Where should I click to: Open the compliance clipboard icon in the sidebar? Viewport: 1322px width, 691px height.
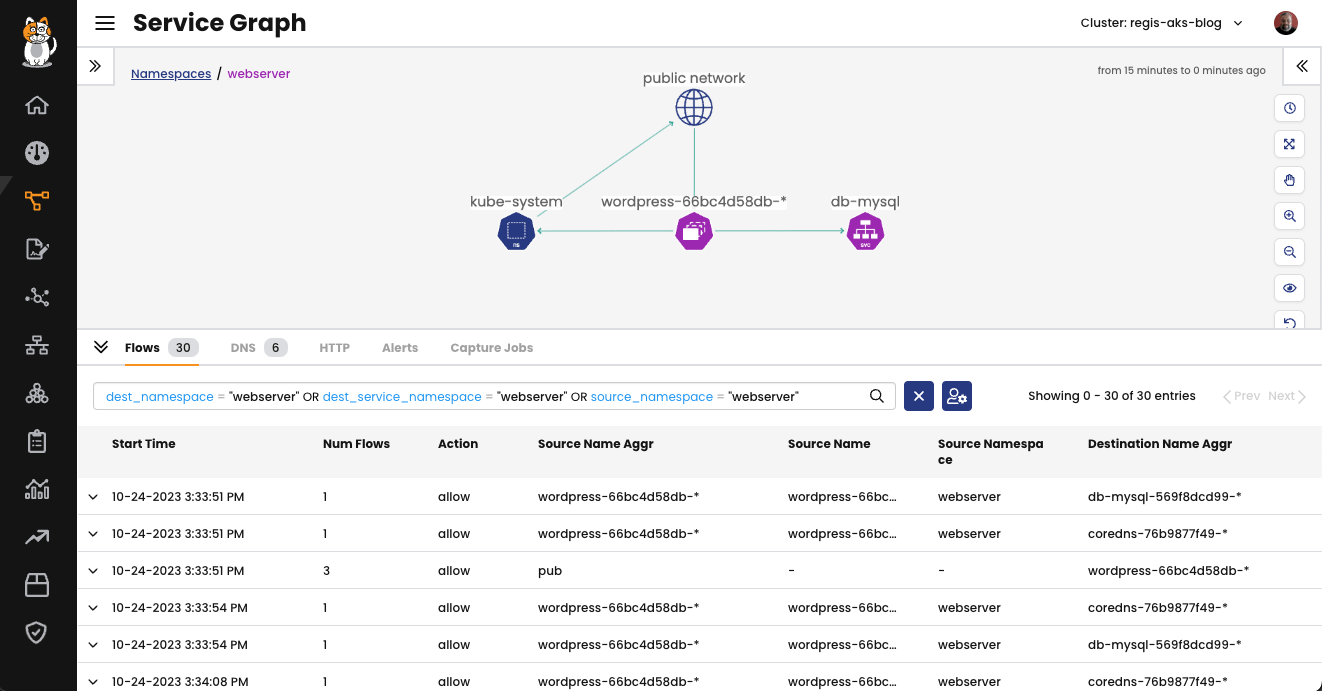pos(37,441)
